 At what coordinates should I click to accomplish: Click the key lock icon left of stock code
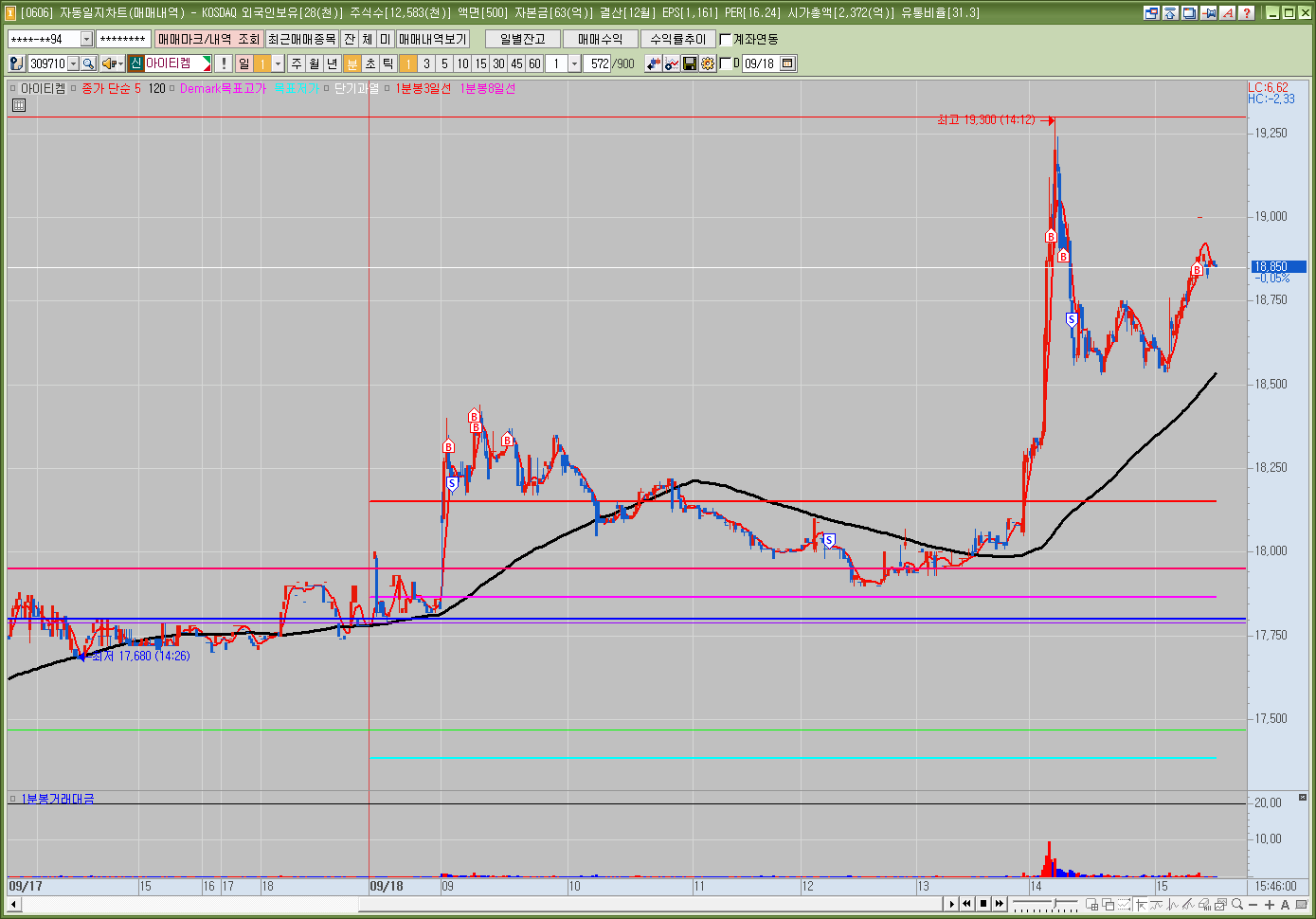pos(16,63)
